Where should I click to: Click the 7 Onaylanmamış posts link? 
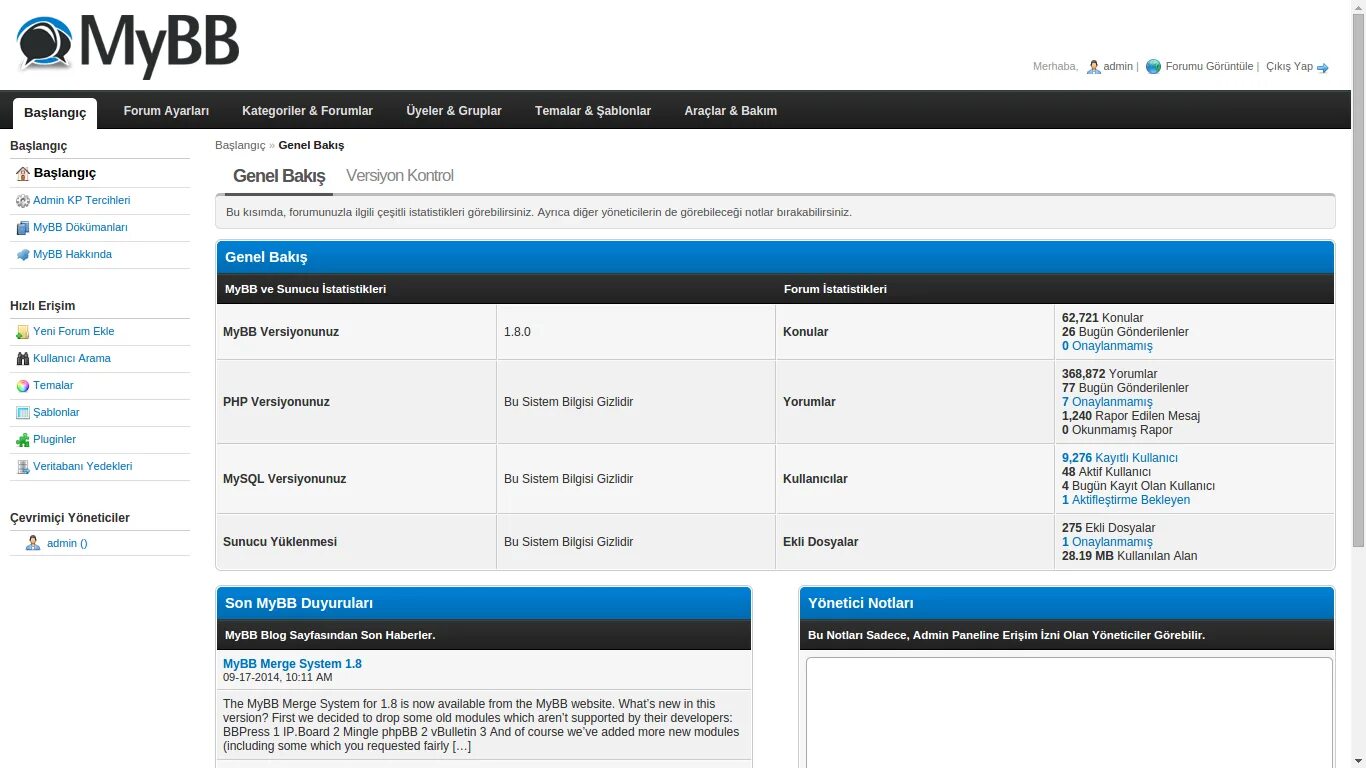click(1107, 402)
